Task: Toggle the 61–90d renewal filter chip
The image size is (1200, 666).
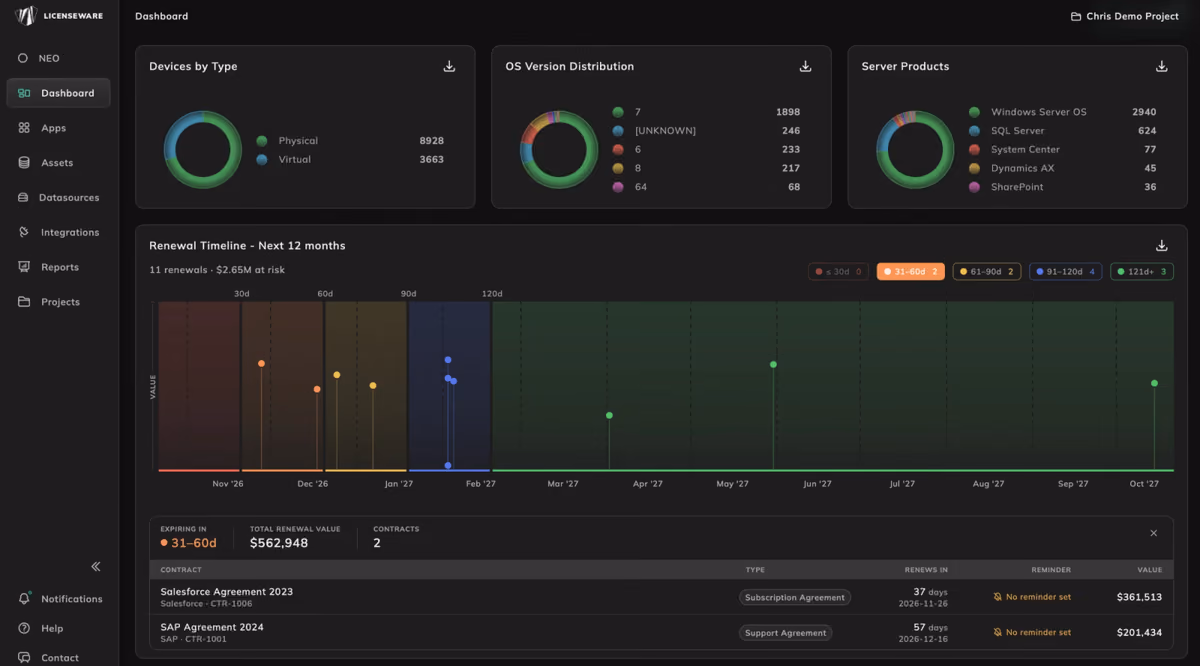Action: (x=986, y=271)
